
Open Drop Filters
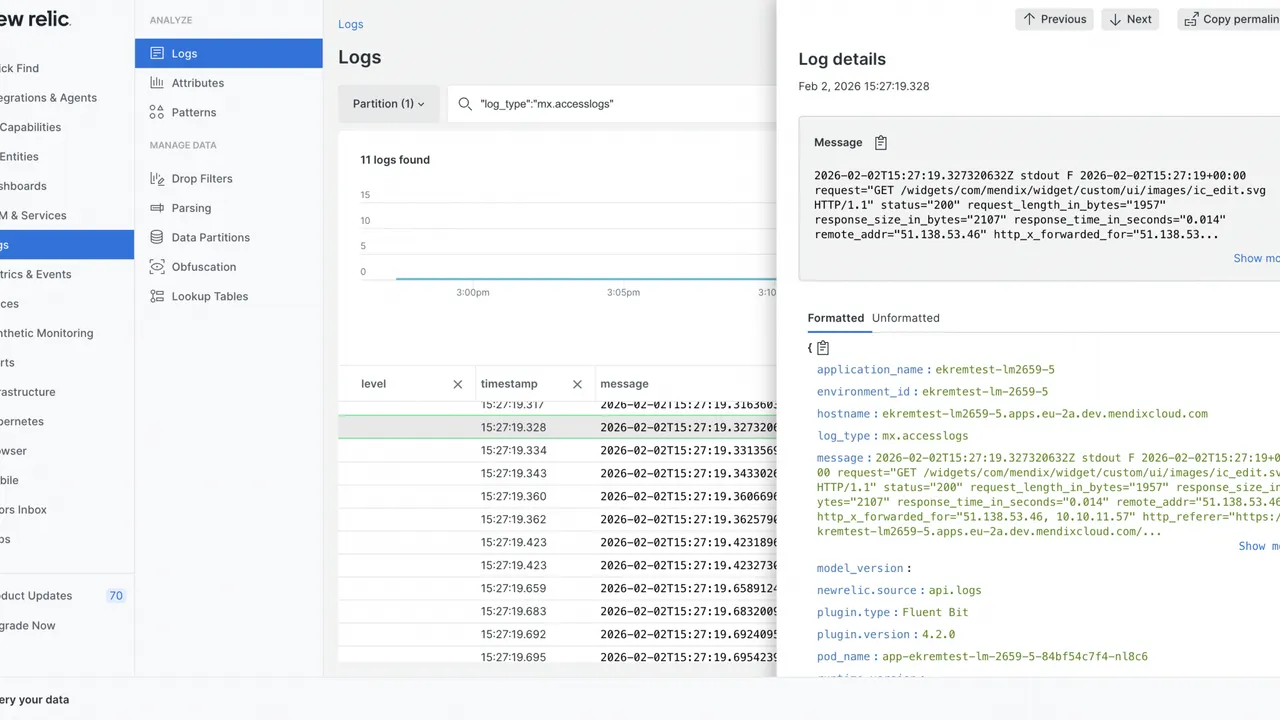click(x=201, y=179)
